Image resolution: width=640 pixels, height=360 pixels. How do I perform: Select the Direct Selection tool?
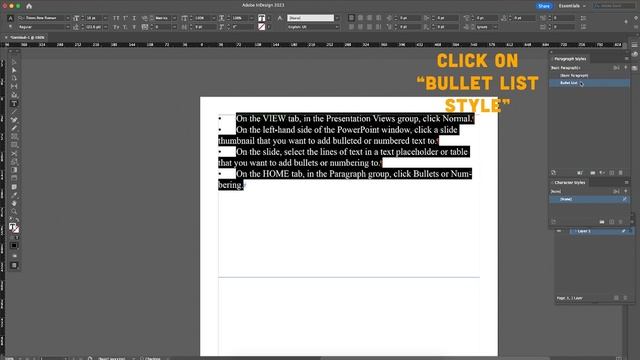click(14, 70)
